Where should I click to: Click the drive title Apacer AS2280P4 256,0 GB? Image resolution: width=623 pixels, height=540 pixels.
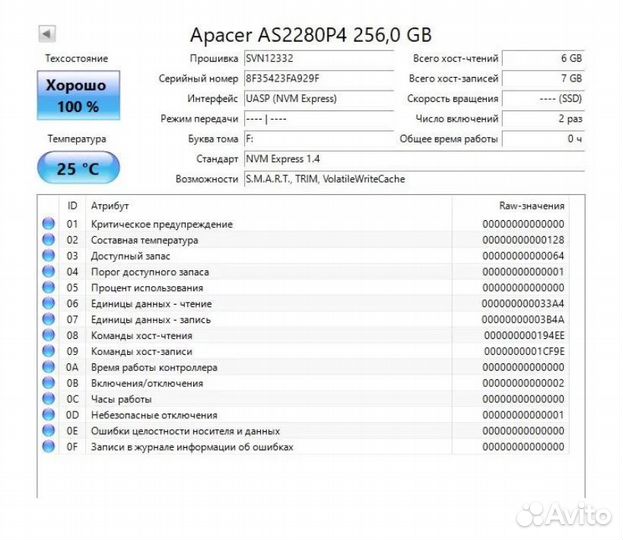coord(311,35)
